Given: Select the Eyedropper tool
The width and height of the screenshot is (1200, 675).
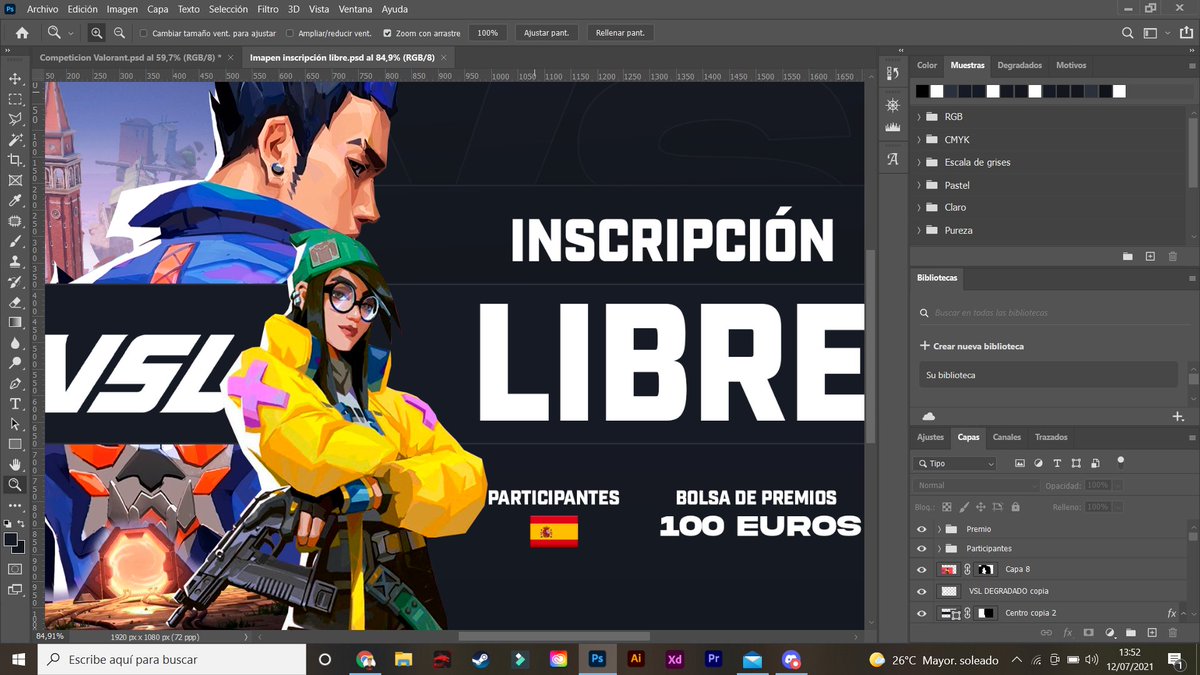Looking at the screenshot, I should click(x=15, y=201).
